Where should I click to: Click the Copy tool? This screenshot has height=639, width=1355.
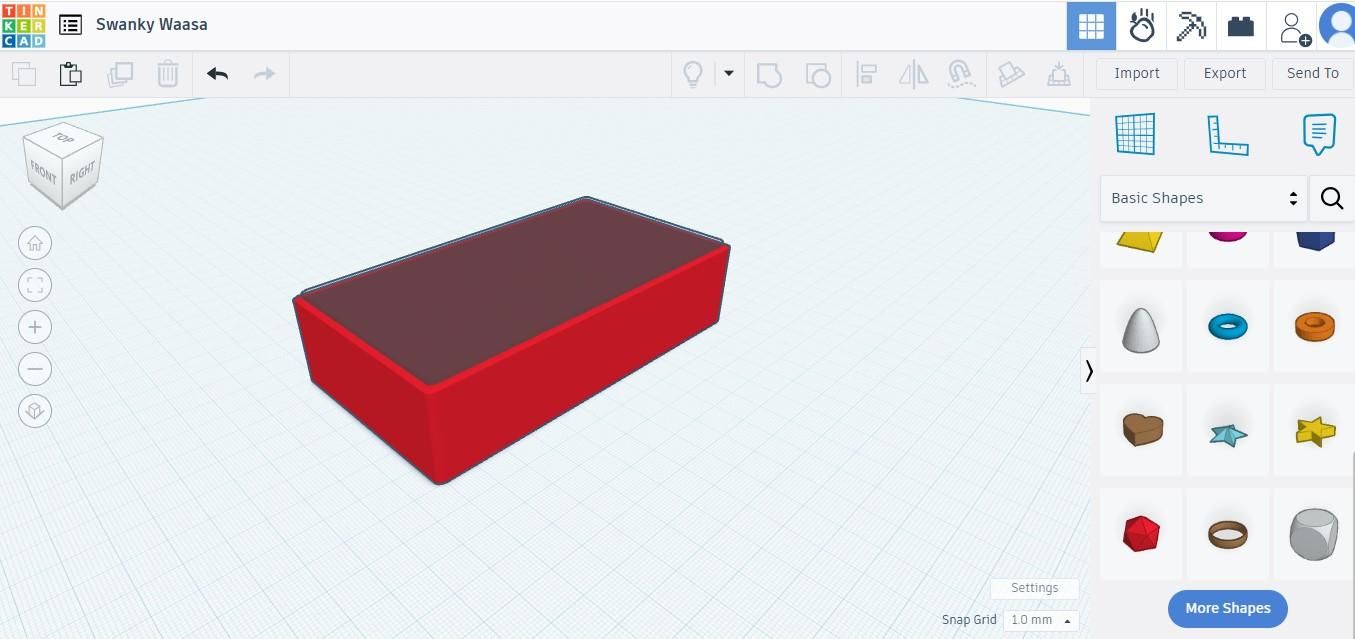(x=24, y=74)
